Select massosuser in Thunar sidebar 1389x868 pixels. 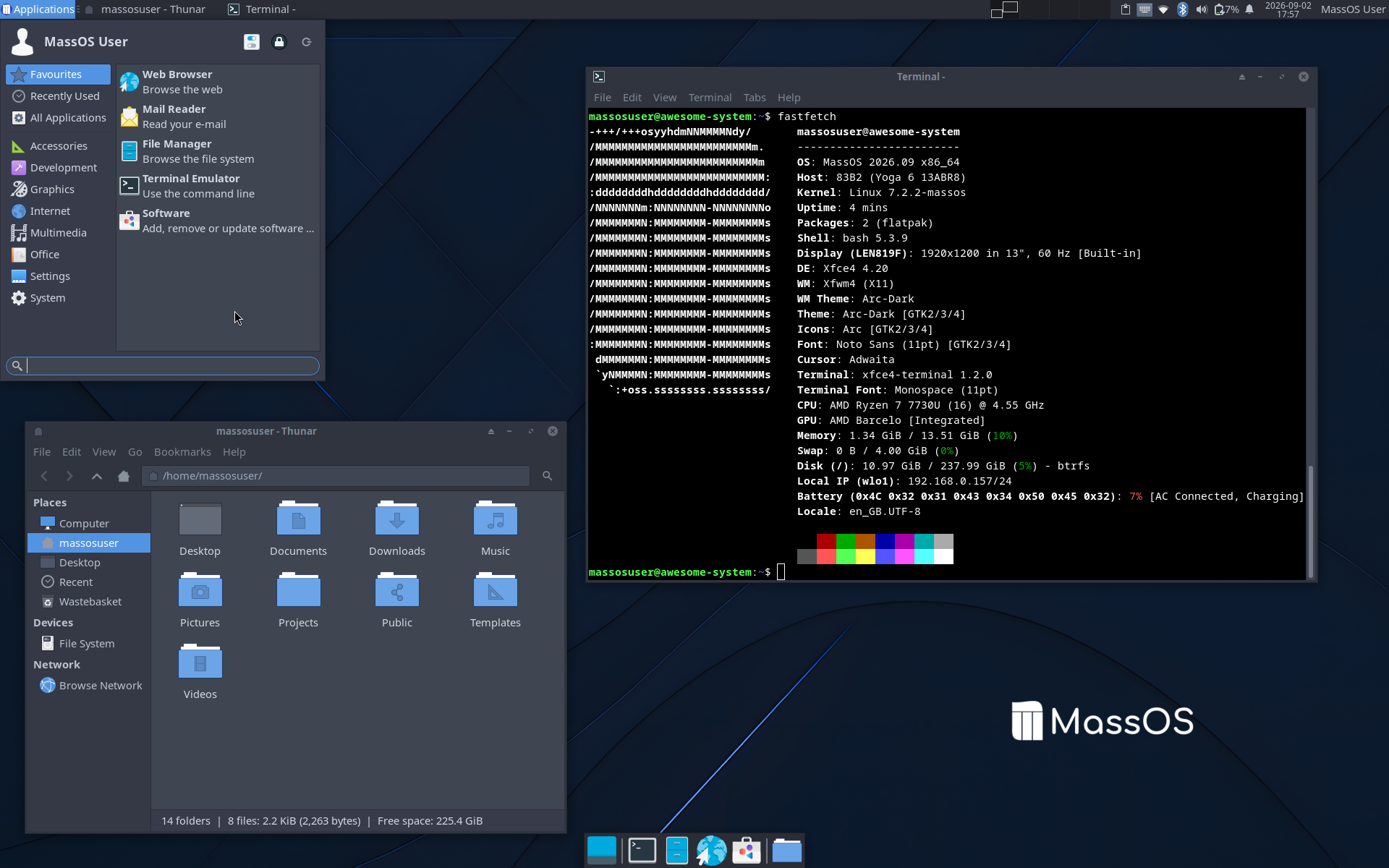tap(89, 543)
